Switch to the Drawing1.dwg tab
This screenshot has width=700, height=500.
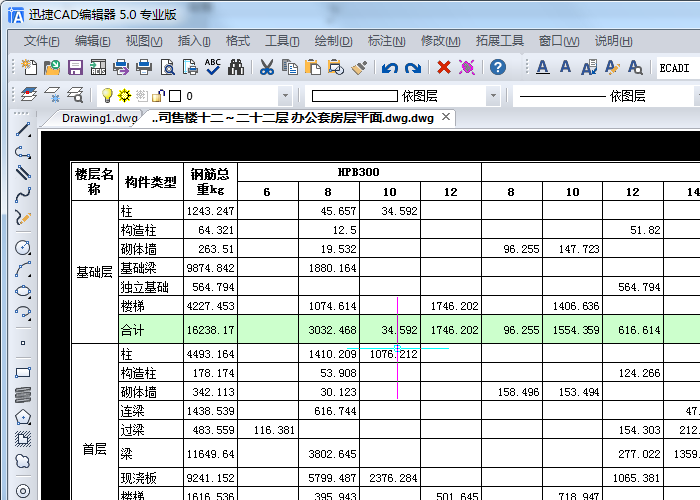pos(99,118)
